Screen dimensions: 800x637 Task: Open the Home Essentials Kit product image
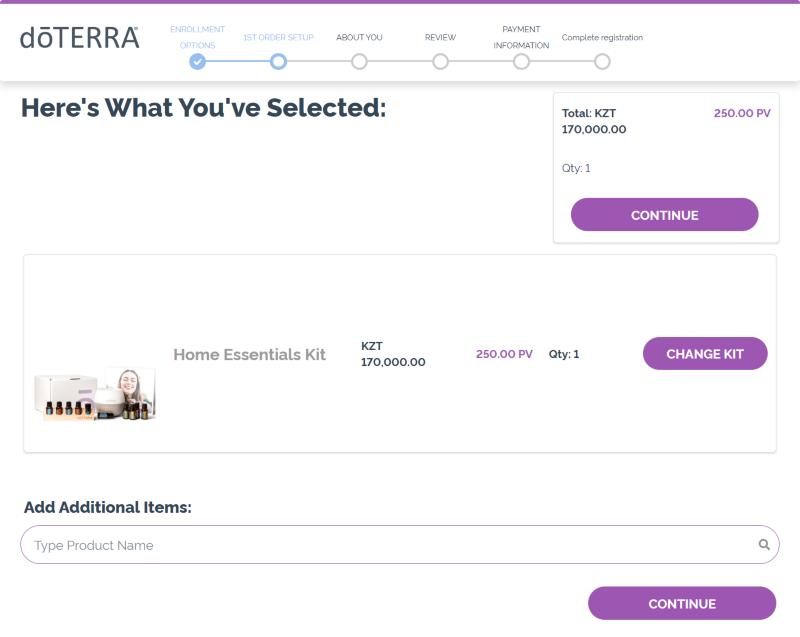click(95, 394)
